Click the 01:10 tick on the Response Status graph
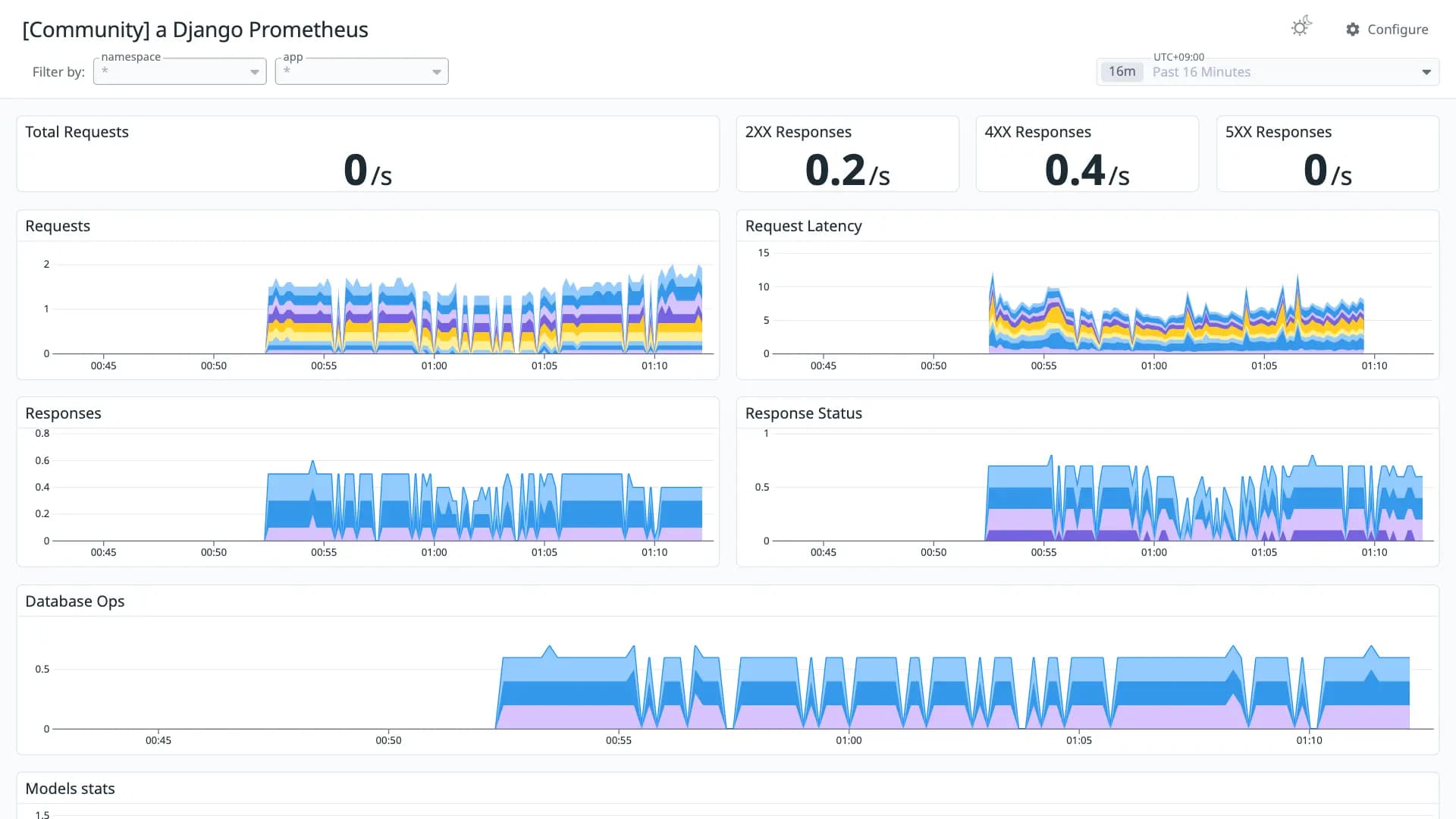Image resolution: width=1456 pixels, height=819 pixels. click(x=1374, y=552)
